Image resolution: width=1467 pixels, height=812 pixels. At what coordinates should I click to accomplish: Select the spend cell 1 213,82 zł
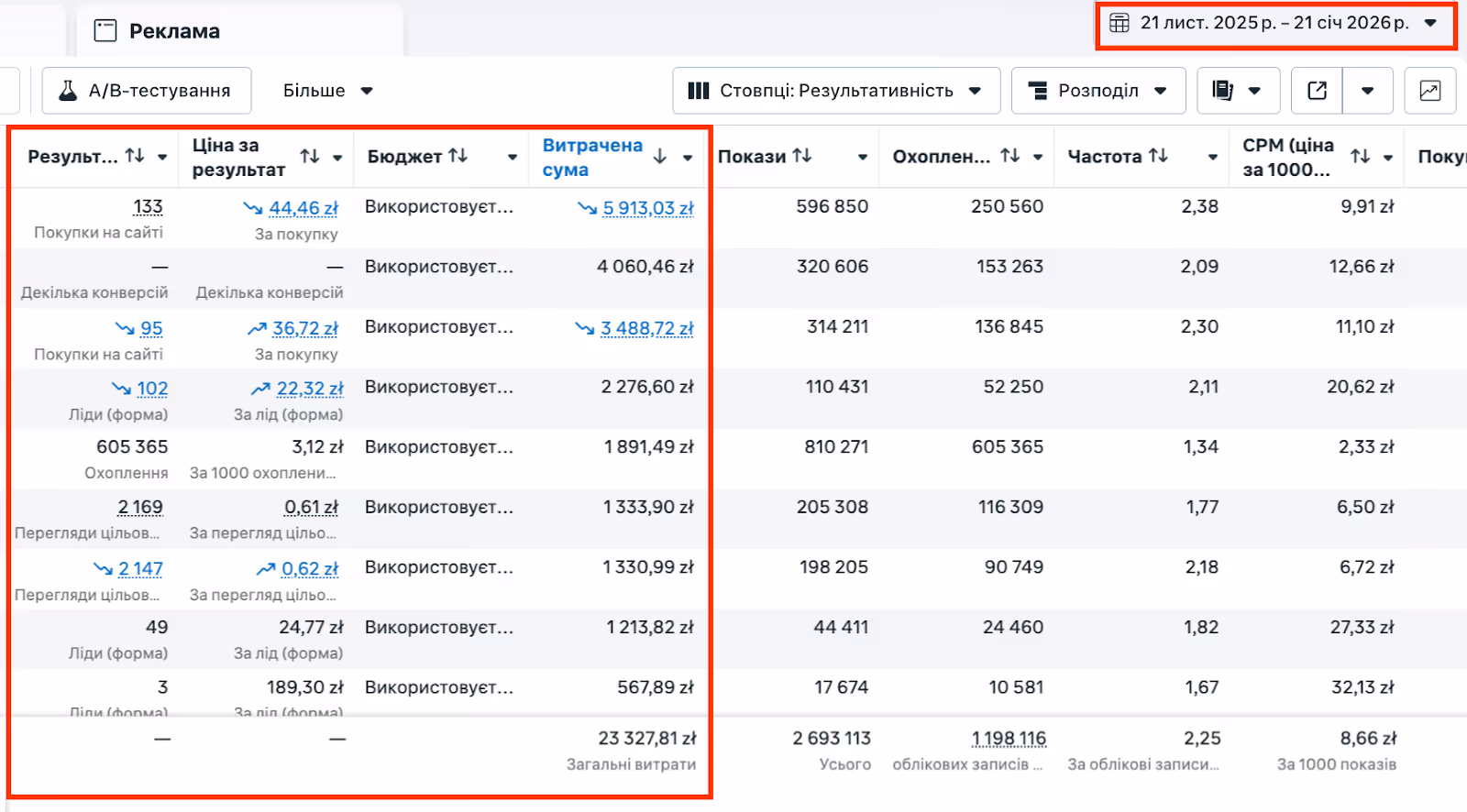(x=650, y=628)
